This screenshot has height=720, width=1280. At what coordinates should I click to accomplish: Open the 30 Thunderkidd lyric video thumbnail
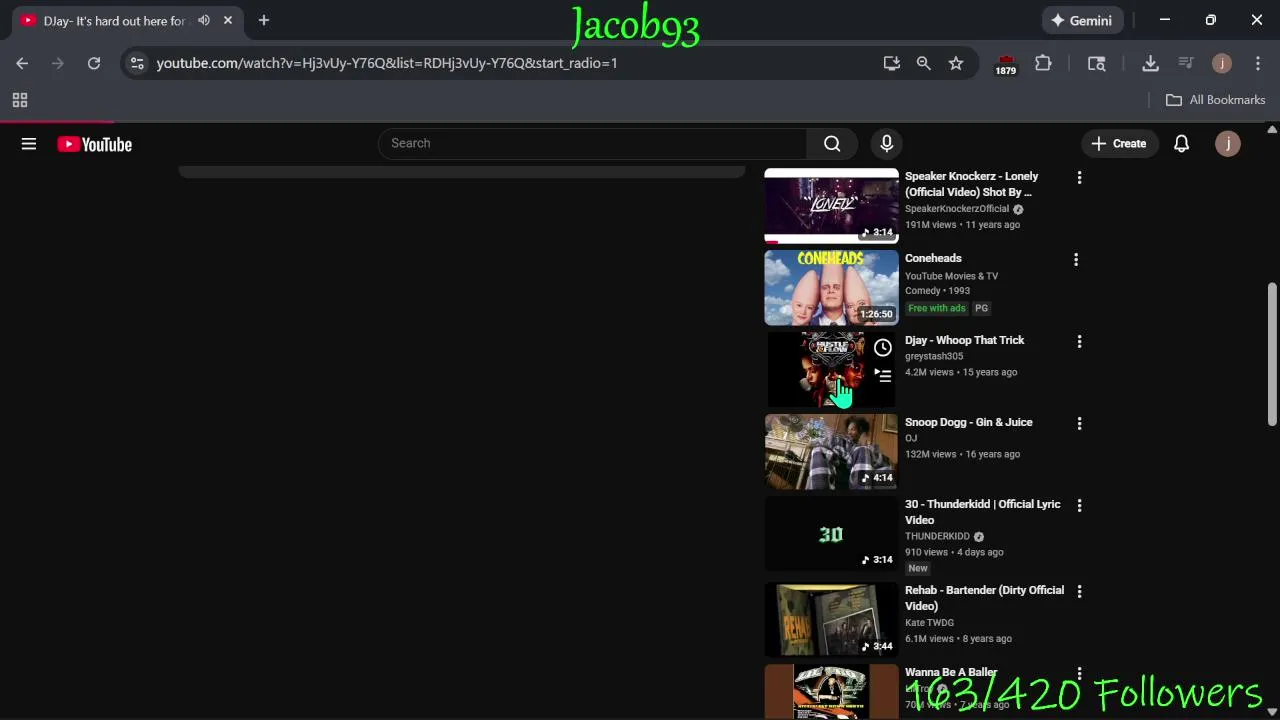pyautogui.click(x=832, y=534)
